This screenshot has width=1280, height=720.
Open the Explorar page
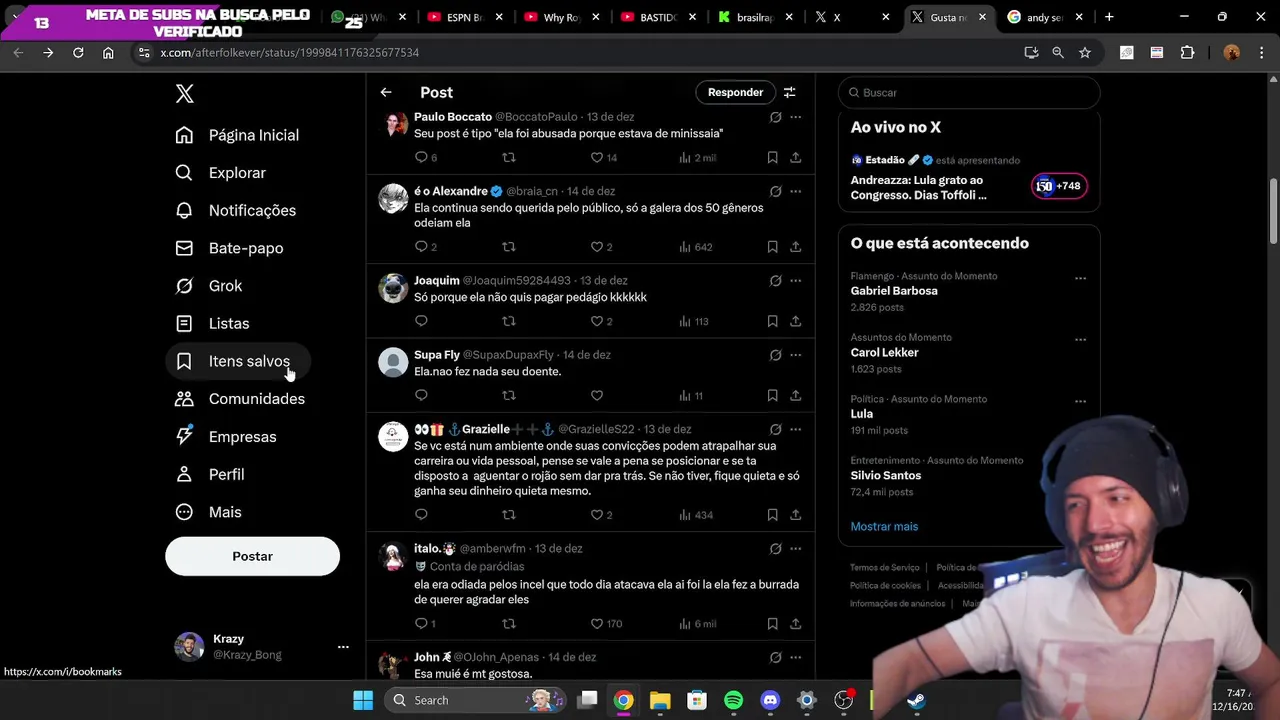(x=221, y=173)
